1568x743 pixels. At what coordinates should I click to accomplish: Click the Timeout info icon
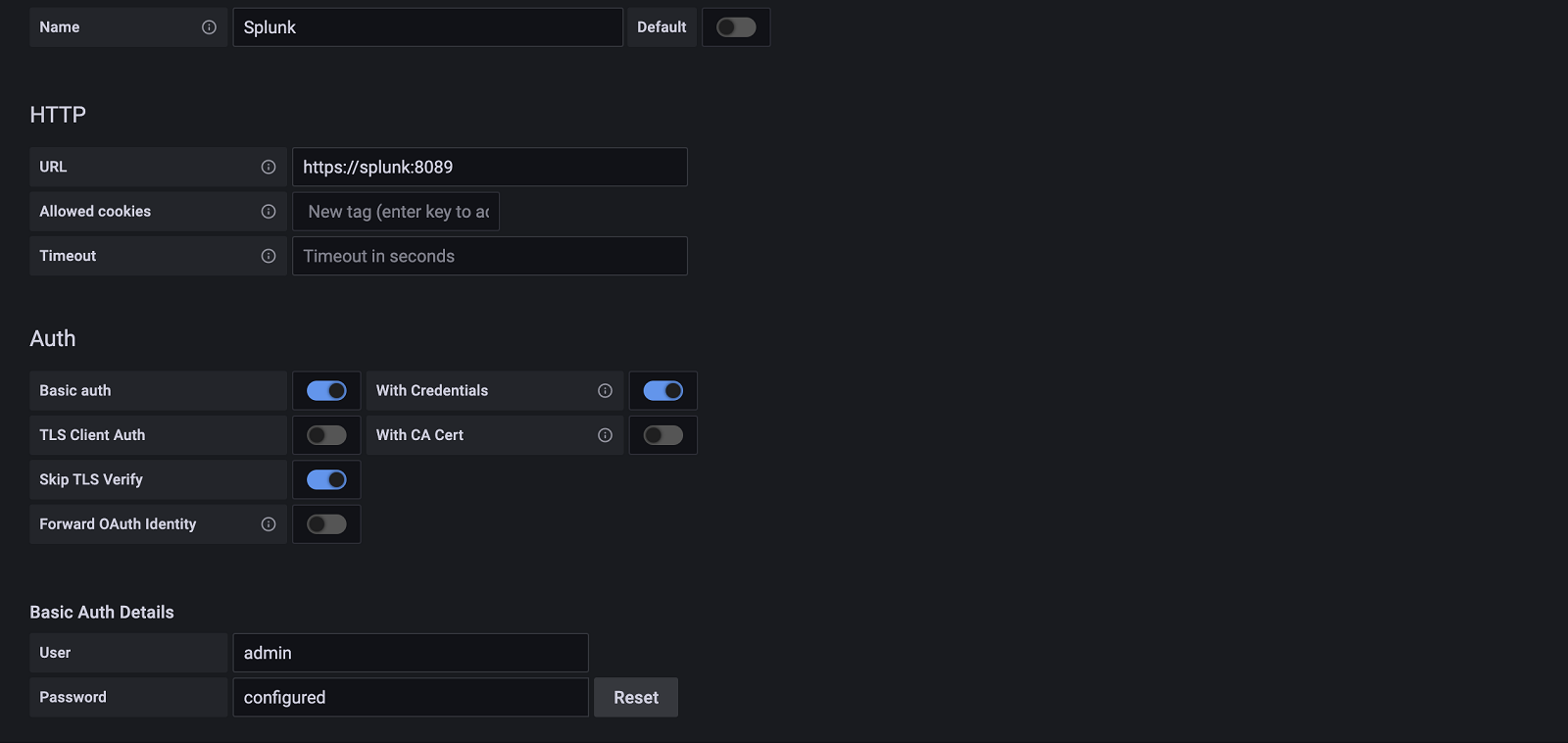(269, 256)
